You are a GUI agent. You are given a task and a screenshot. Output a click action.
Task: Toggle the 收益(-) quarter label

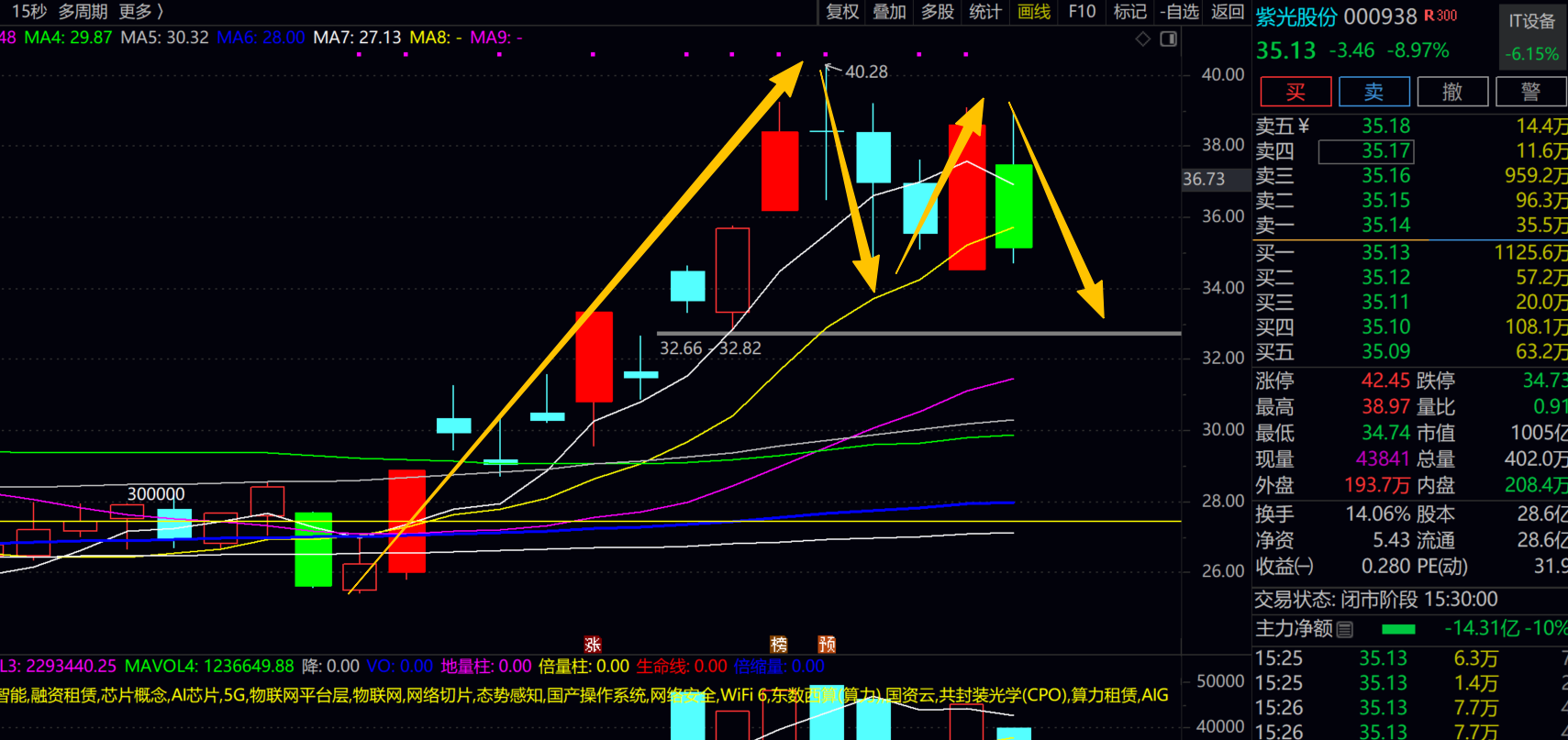(x=1284, y=567)
